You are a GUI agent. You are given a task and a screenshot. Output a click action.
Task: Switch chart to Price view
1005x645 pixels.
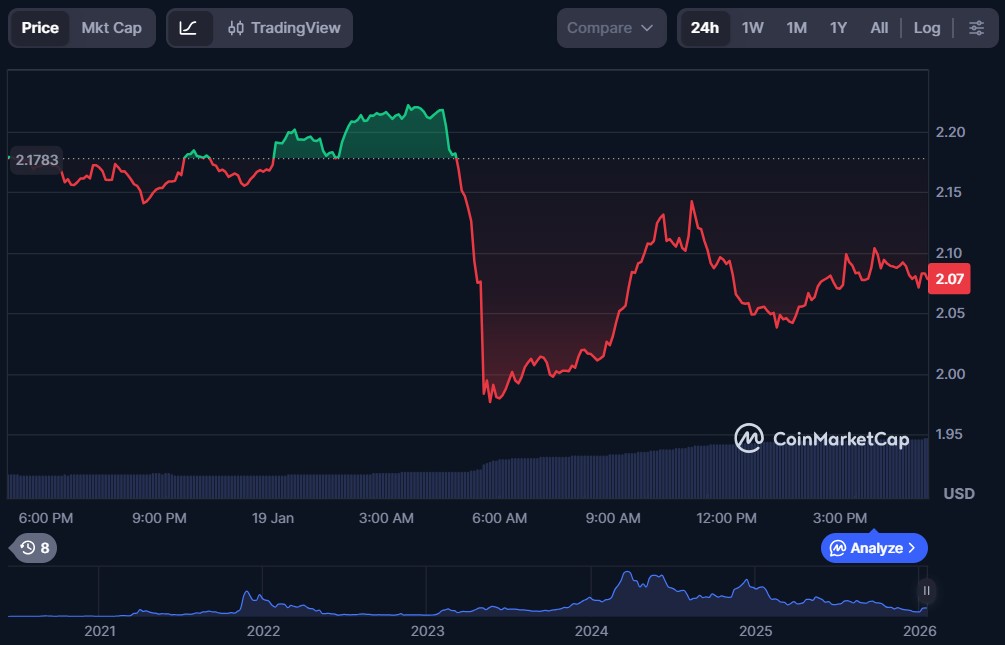coord(40,28)
